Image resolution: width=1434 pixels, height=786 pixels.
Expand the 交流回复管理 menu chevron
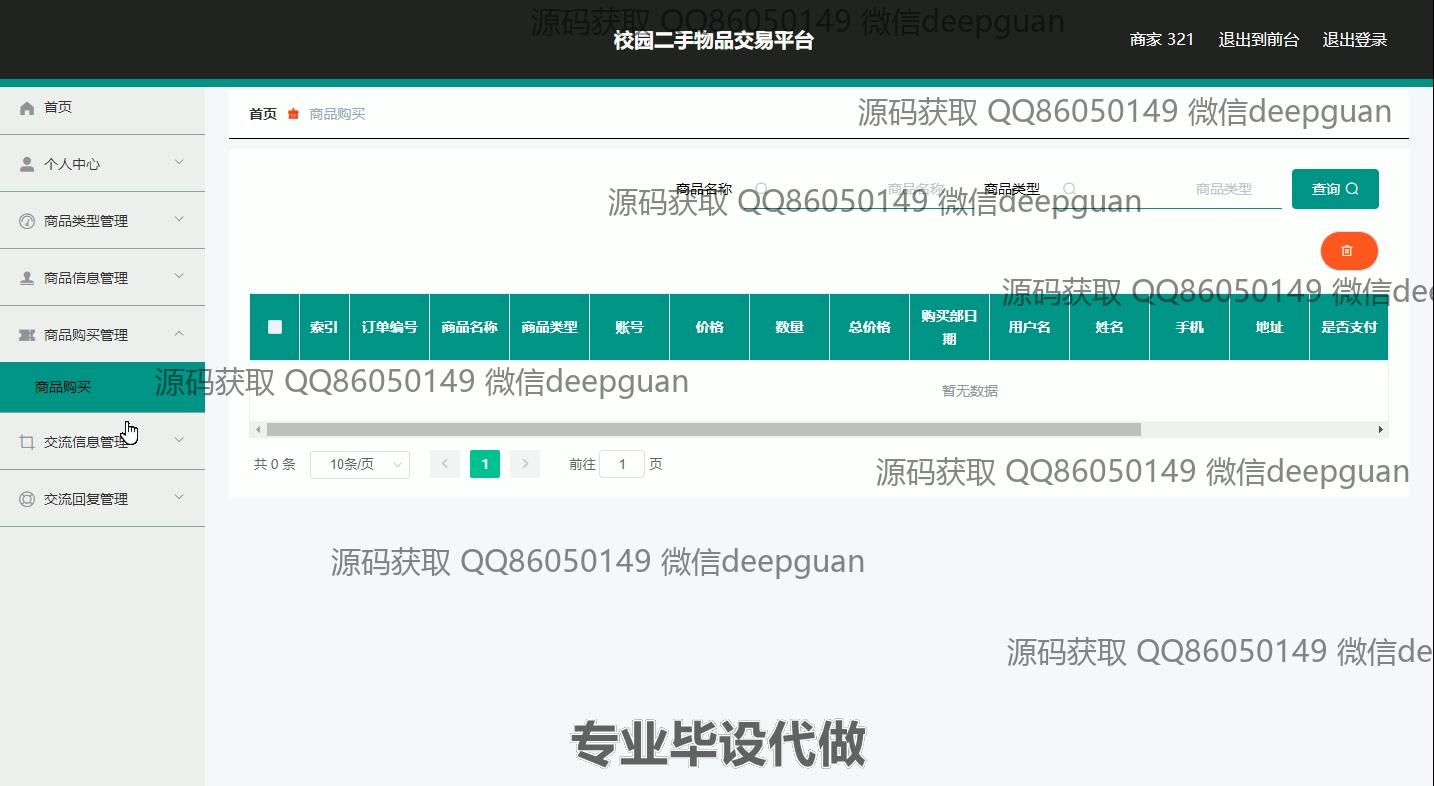[179, 498]
